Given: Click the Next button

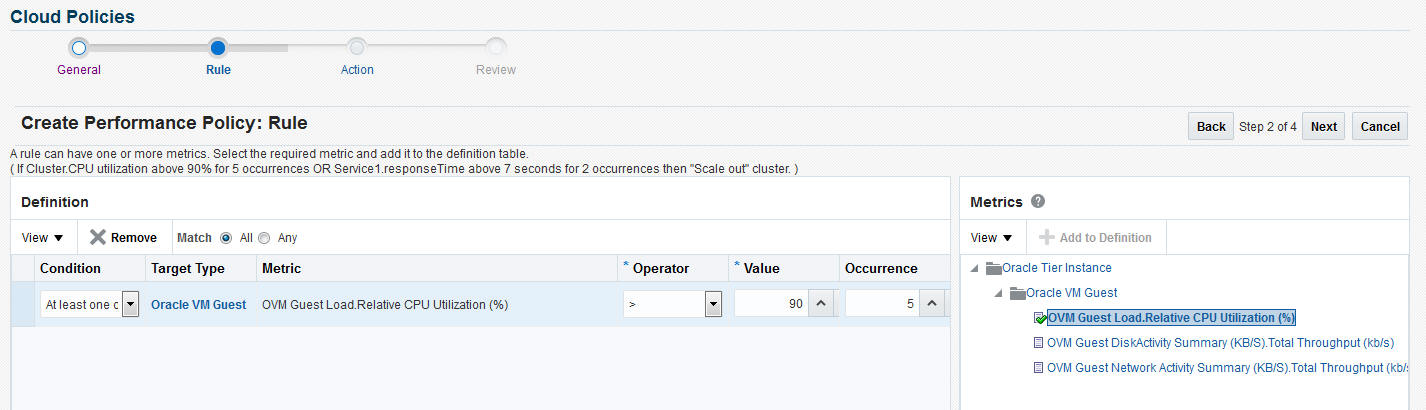Looking at the screenshot, I should pos(1323,126).
